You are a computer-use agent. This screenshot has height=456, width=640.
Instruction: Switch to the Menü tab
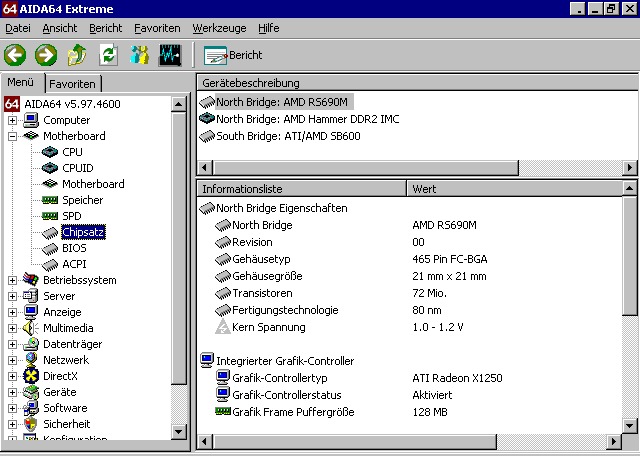coord(20,82)
